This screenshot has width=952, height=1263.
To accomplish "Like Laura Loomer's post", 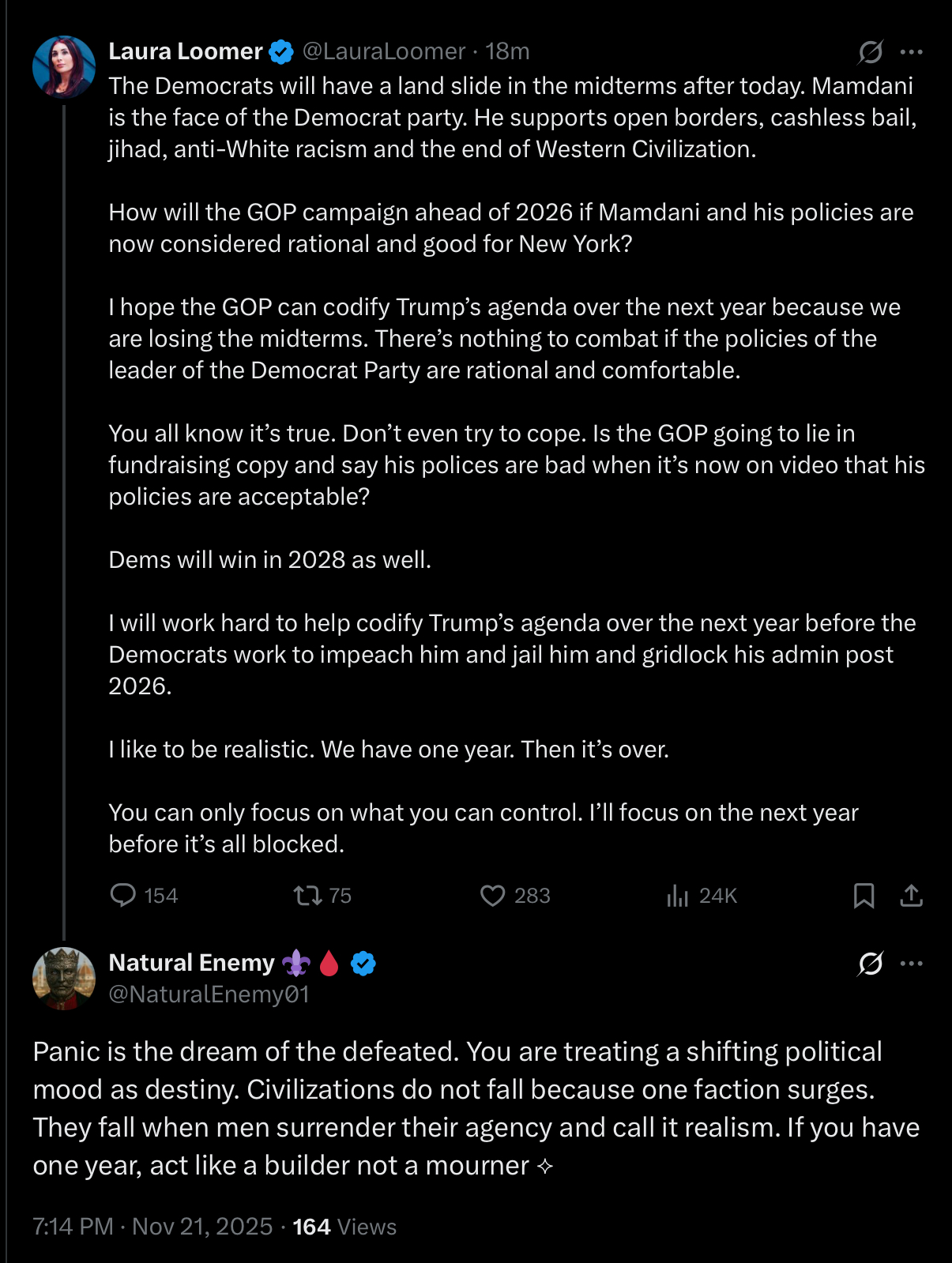I will click(x=492, y=895).
